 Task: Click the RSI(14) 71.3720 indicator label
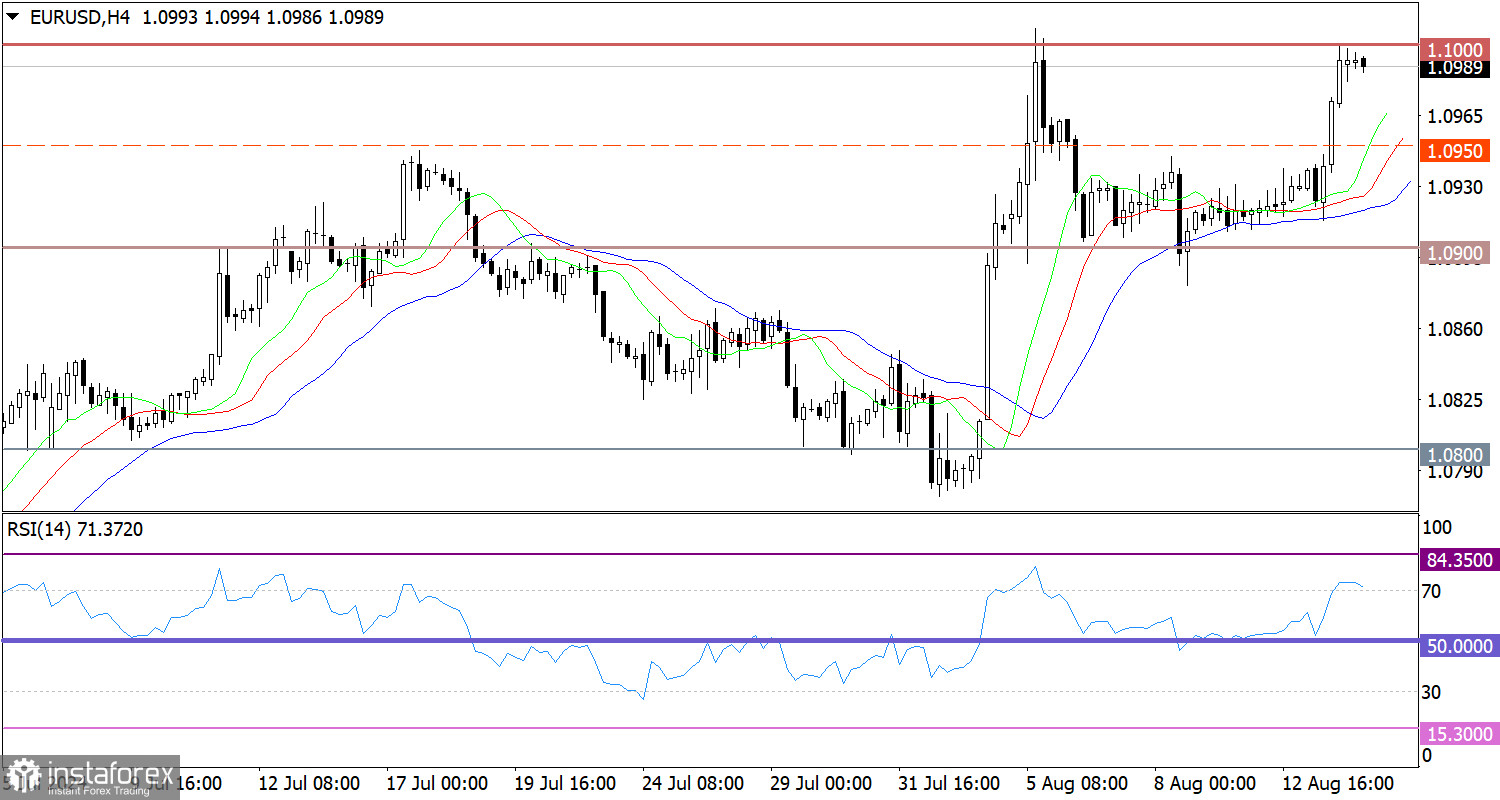coord(75,530)
